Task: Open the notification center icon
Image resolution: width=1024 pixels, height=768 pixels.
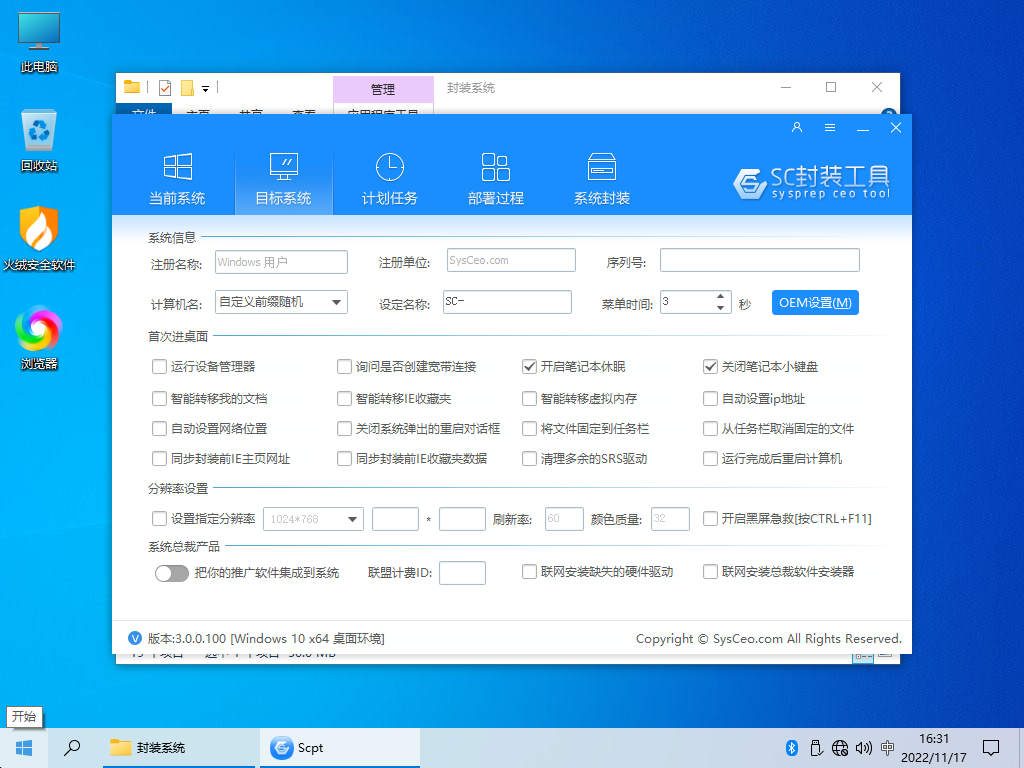Action: click(991, 748)
